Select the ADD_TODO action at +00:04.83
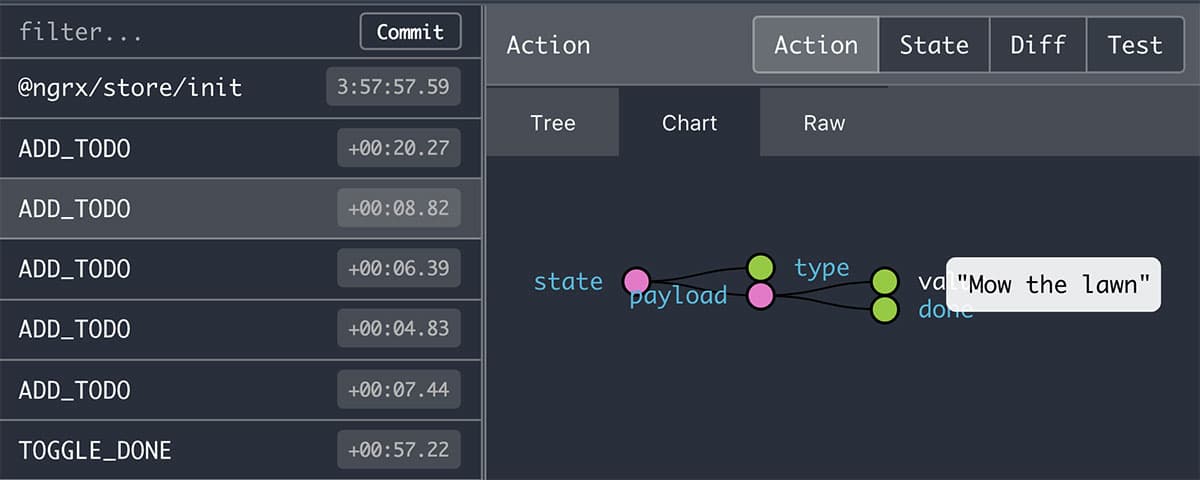Image resolution: width=1200 pixels, height=480 pixels. click(x=240, y=329)
